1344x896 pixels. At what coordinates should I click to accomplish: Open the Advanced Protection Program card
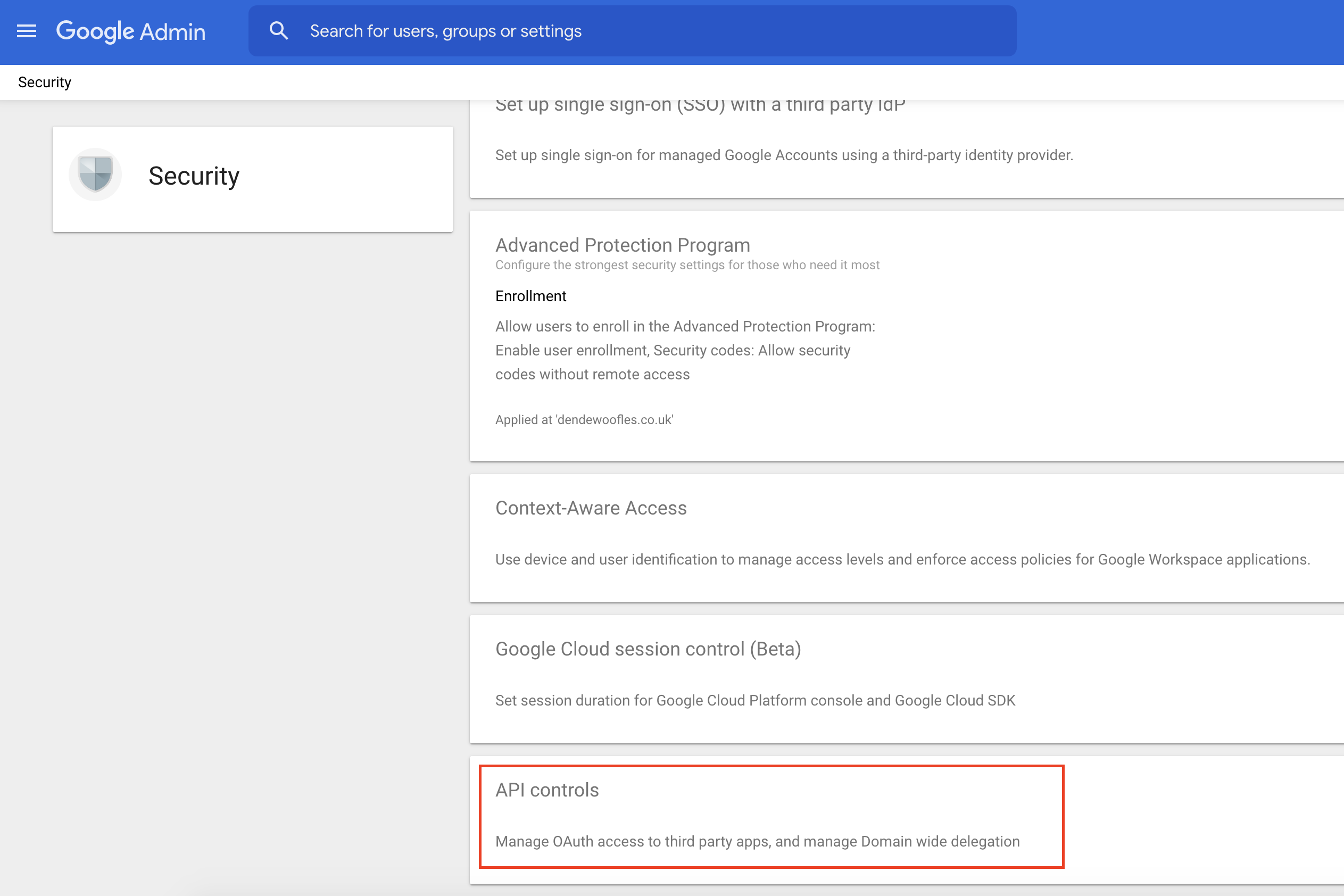point(906,336)
